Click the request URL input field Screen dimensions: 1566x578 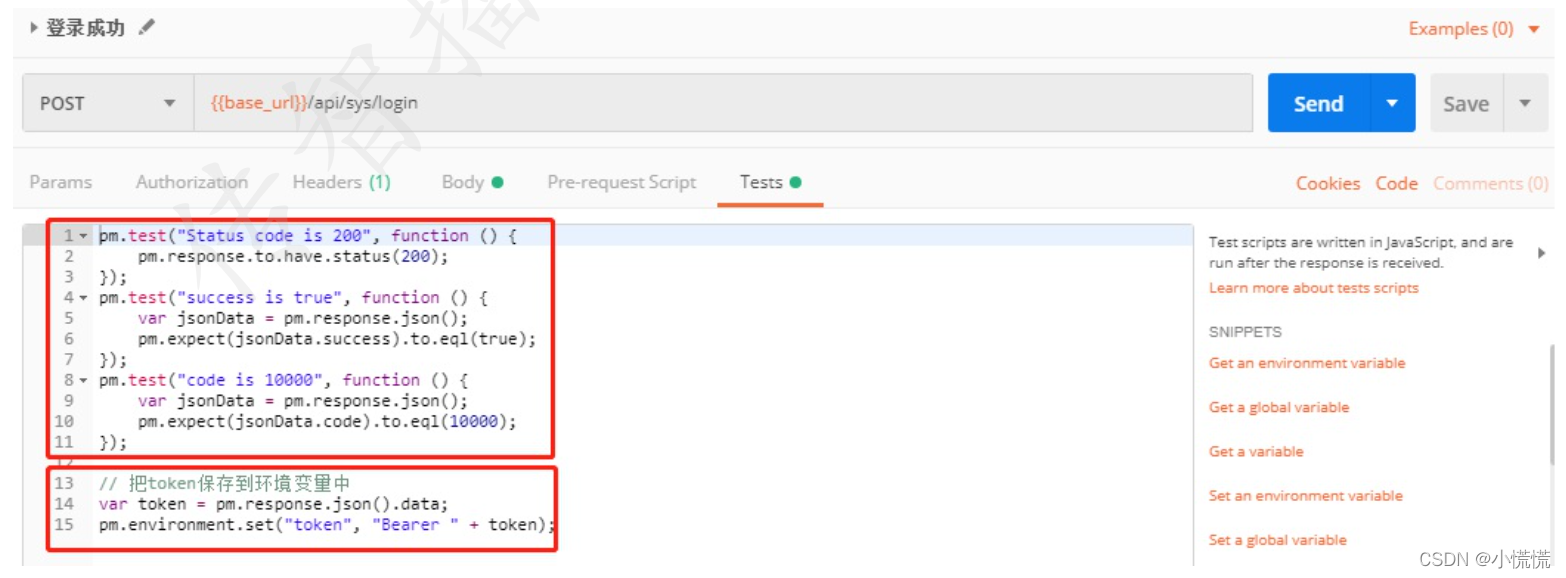[x=722, y=103]
